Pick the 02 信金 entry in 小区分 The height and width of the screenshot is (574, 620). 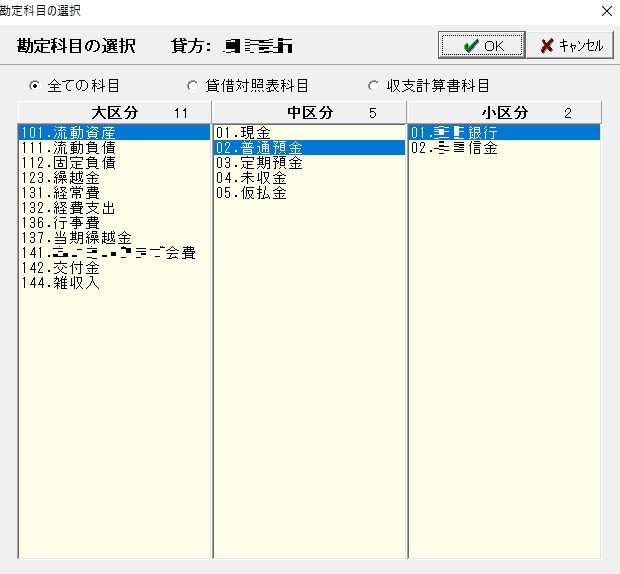pyautogui.click(x=504, y=147)
